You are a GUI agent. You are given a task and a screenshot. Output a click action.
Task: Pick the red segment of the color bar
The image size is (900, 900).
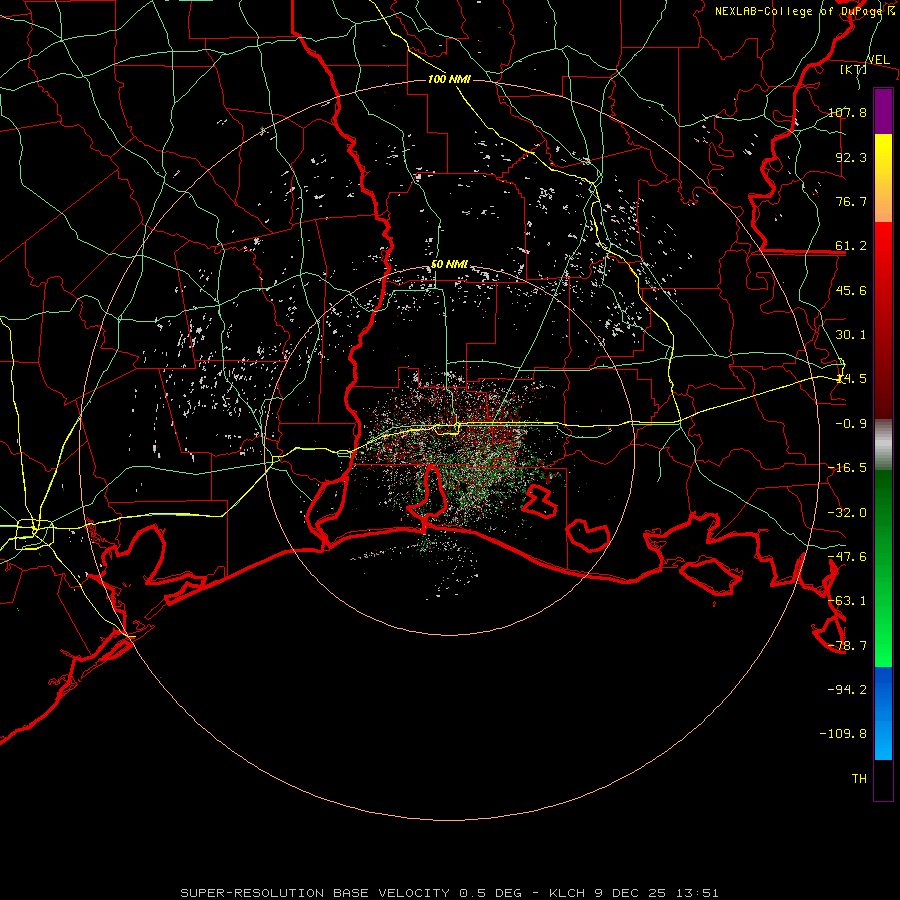pyautogui.click(x=883, y=320)
